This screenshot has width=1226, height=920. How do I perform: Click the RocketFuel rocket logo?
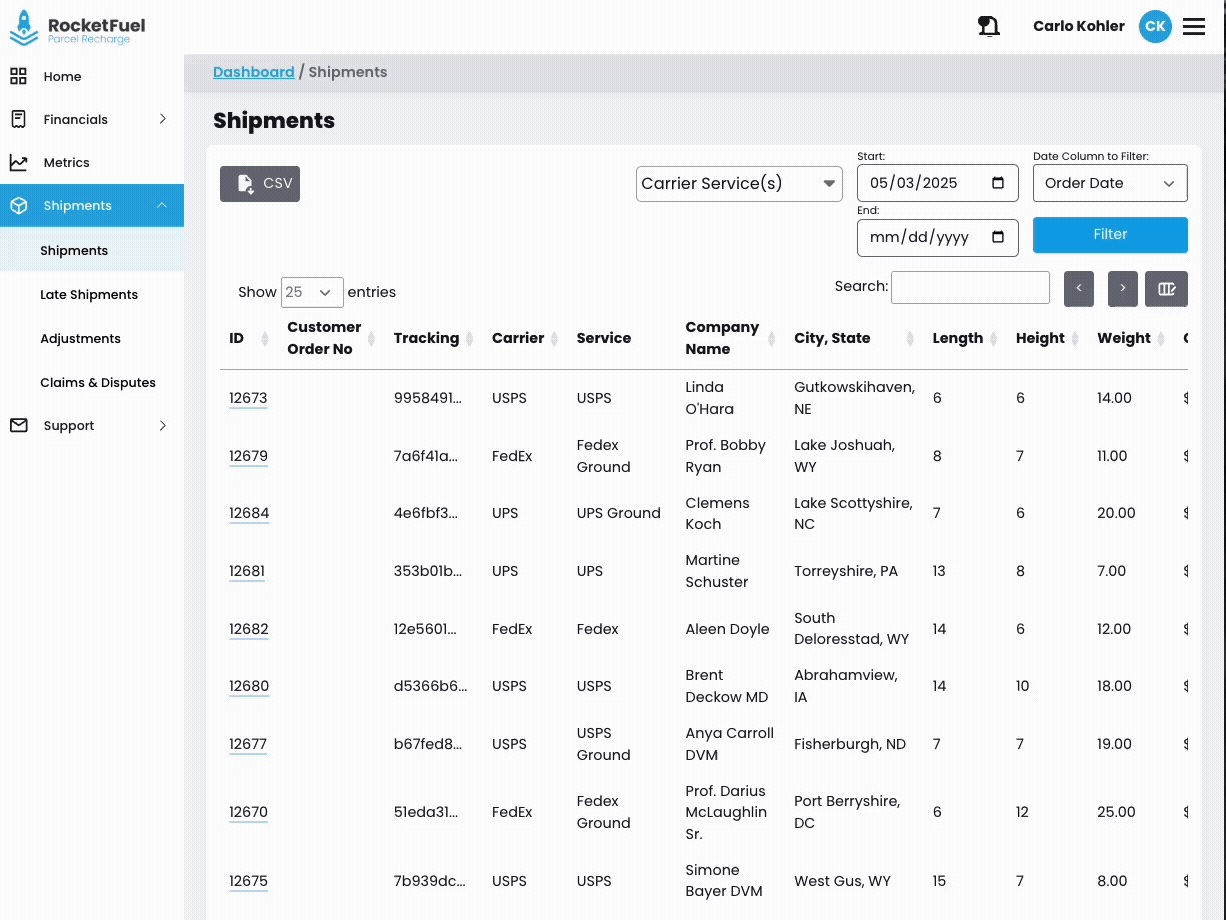coord(24,28)
